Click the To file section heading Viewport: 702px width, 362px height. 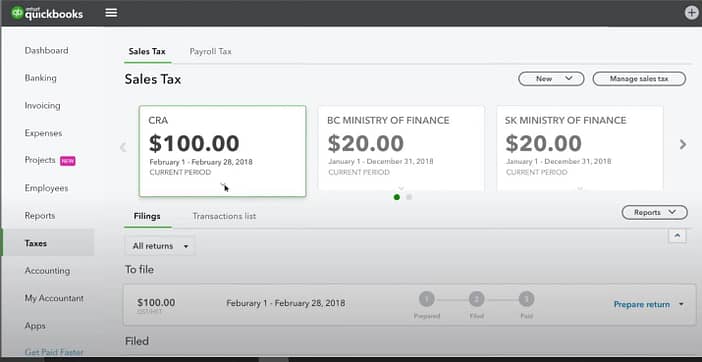[139, 270]
